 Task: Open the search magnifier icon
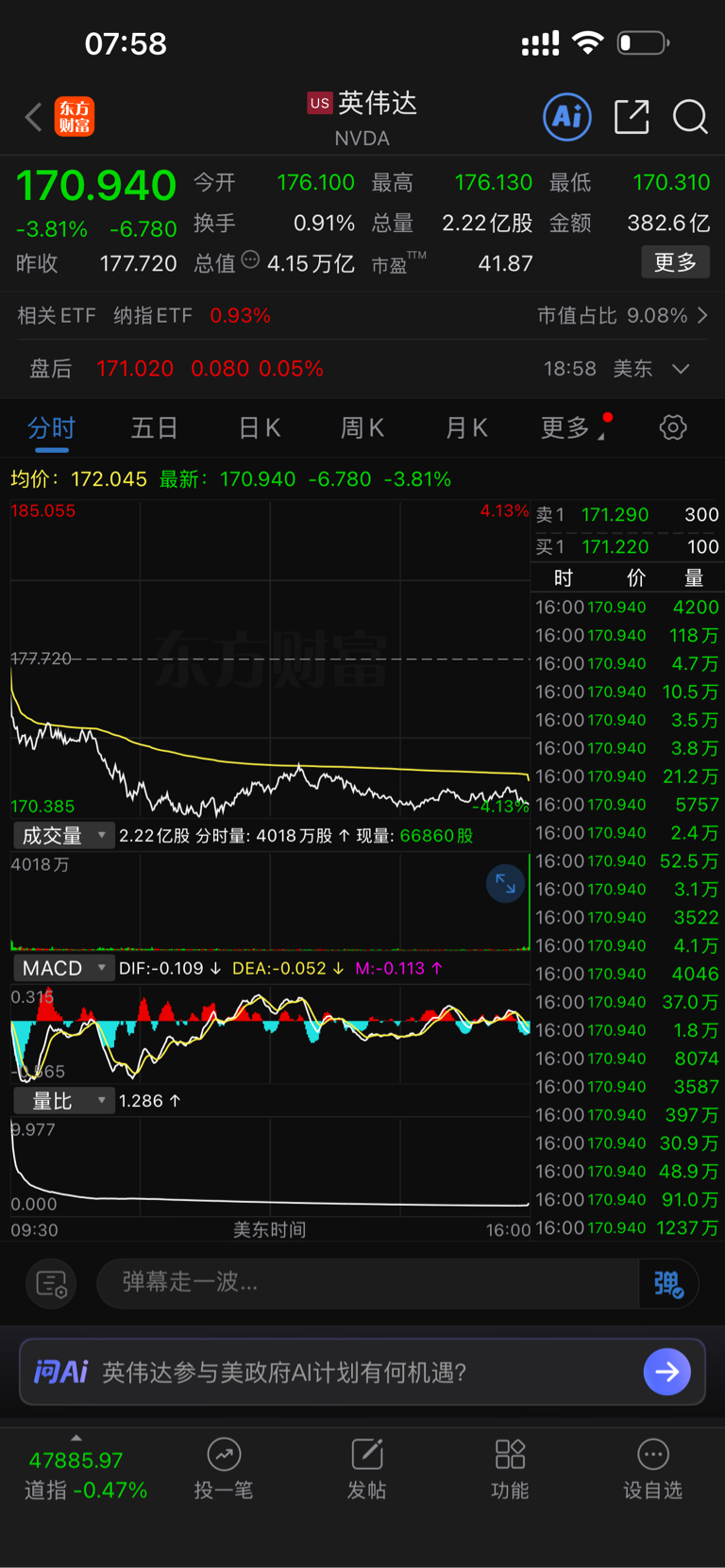point(690,117)
